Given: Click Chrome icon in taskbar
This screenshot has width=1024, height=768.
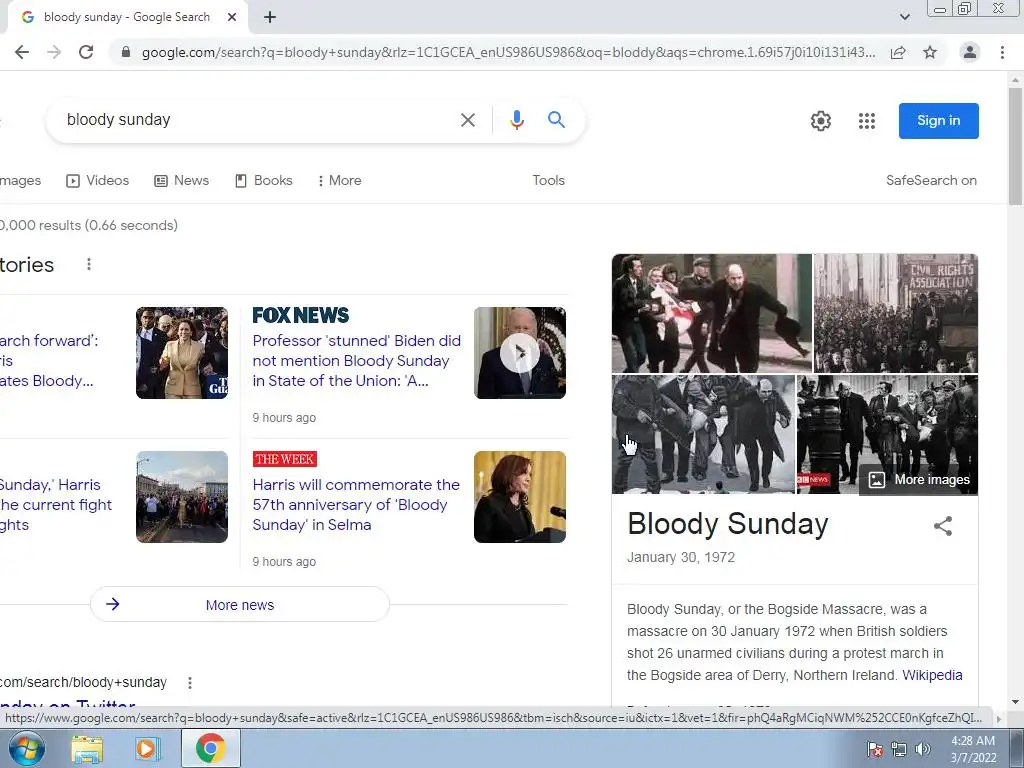Looking at the screenshot, I should point(210,749).
